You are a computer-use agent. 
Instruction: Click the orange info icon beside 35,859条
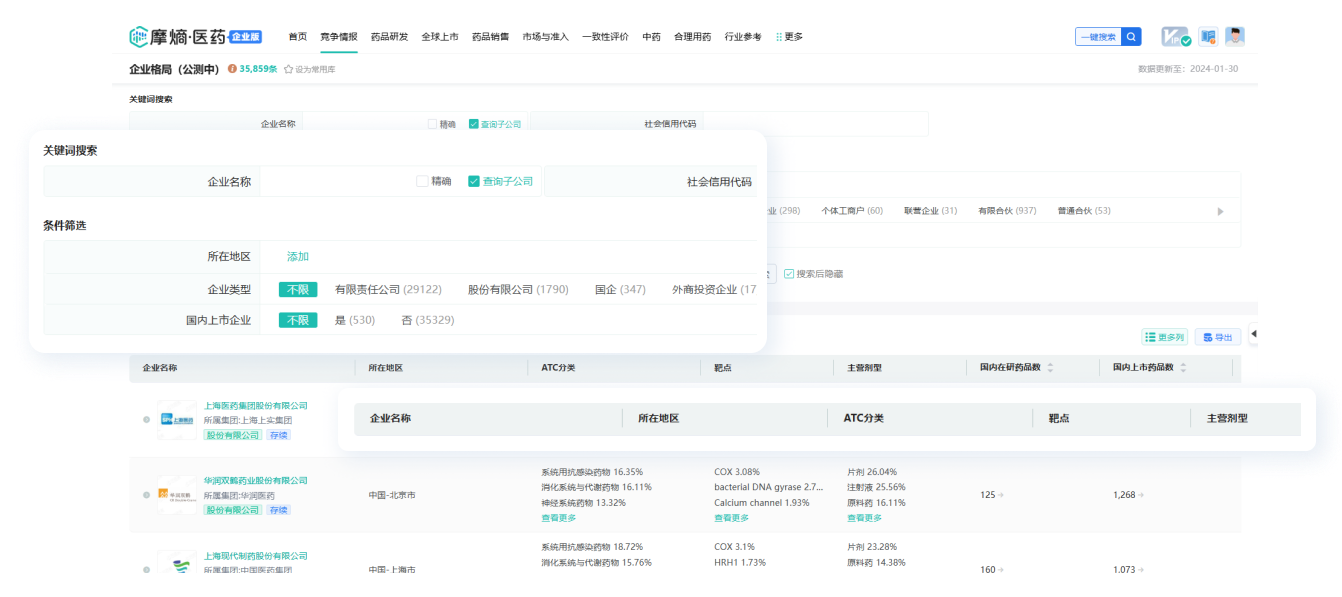point(232,69)
